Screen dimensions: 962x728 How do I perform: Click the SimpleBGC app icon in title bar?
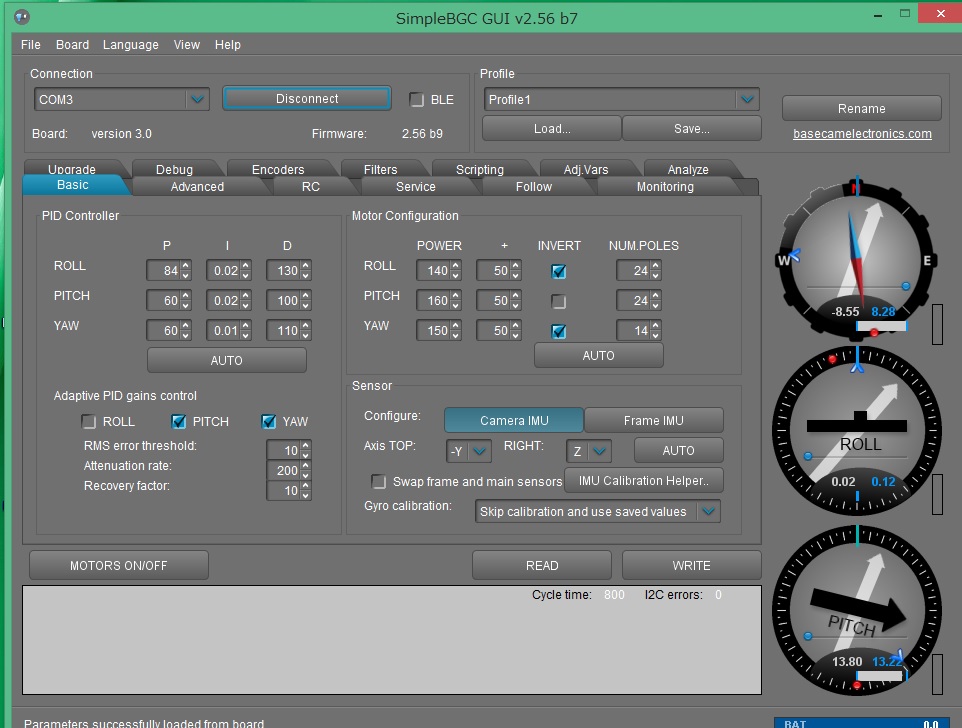tap(21, 17)
